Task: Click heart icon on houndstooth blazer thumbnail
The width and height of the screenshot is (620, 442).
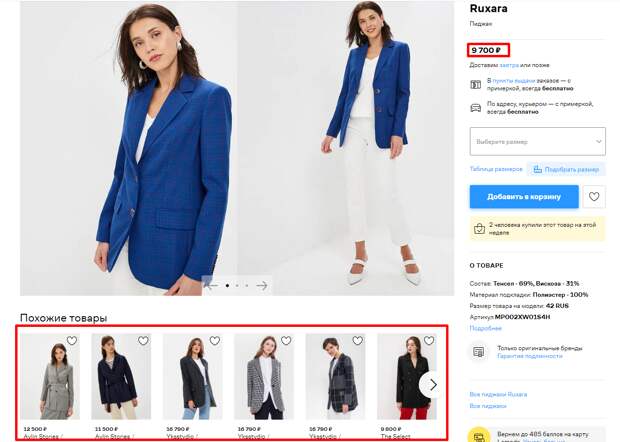Action: pyautogui.click(x=286, y=340)
